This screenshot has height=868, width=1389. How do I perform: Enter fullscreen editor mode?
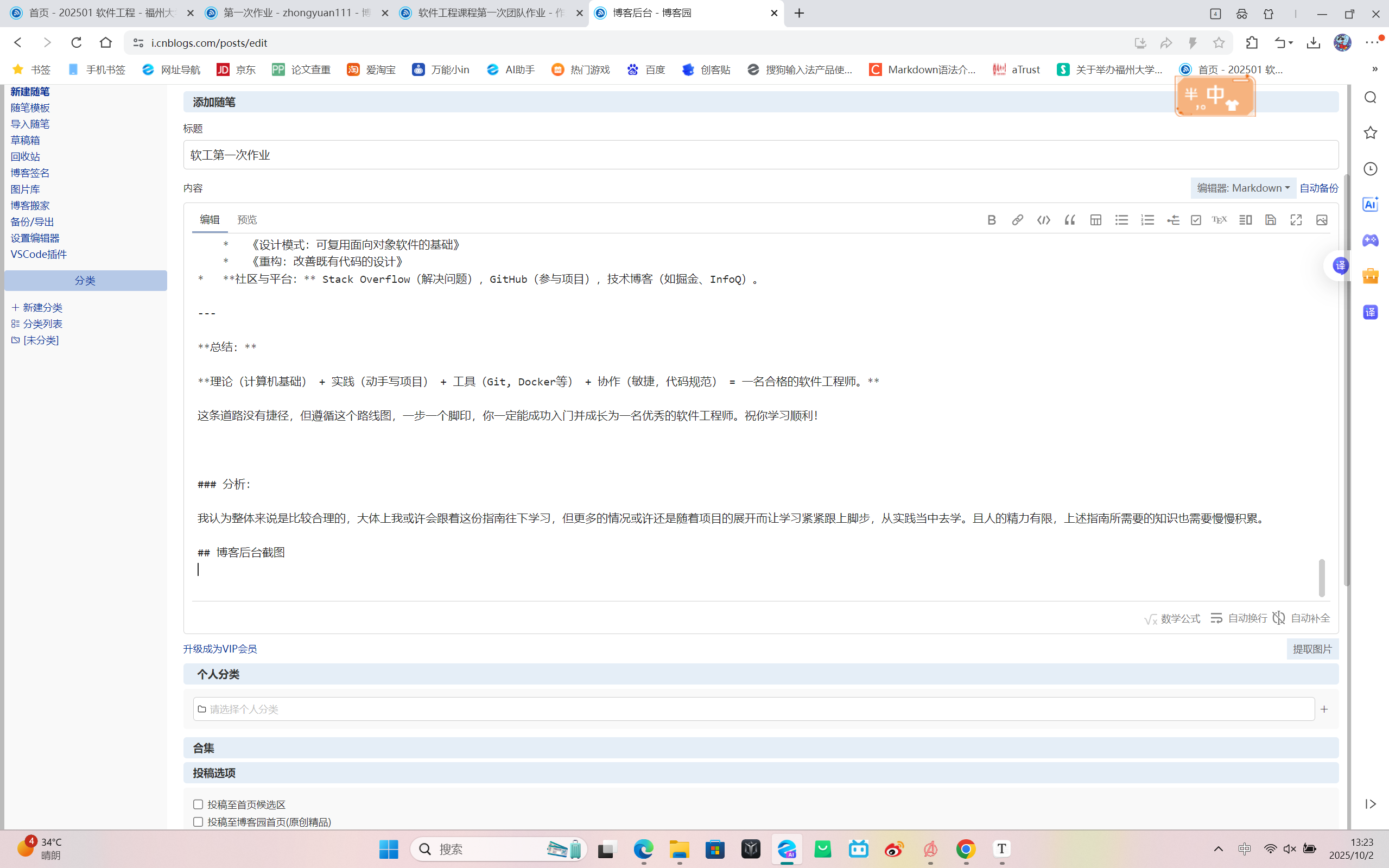[x=1296, y=220]
